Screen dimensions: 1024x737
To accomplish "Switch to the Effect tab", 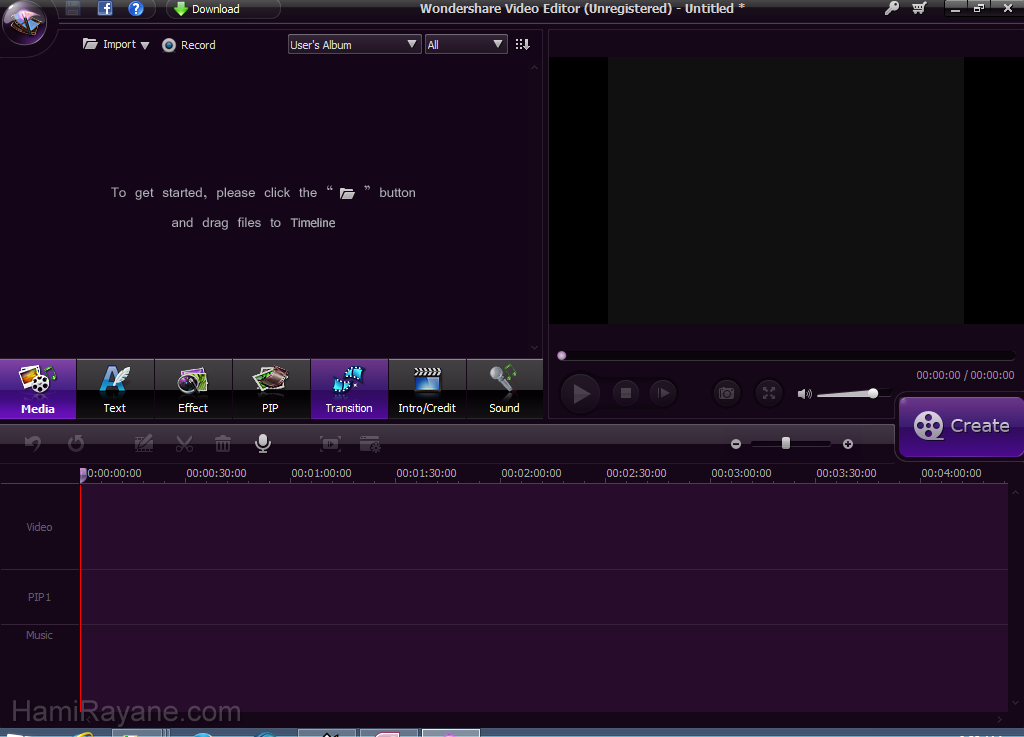I will pyautogui.click(x=193, y=389).
